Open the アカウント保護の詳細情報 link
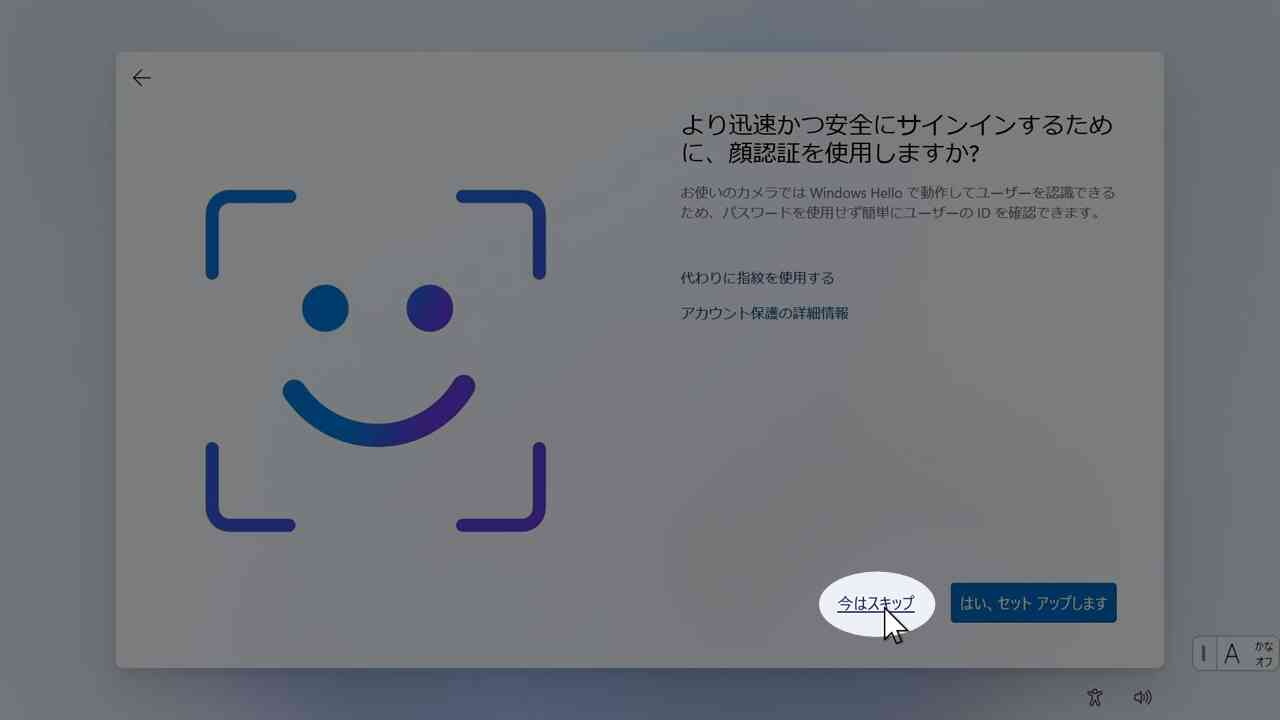 click(764, 313)
